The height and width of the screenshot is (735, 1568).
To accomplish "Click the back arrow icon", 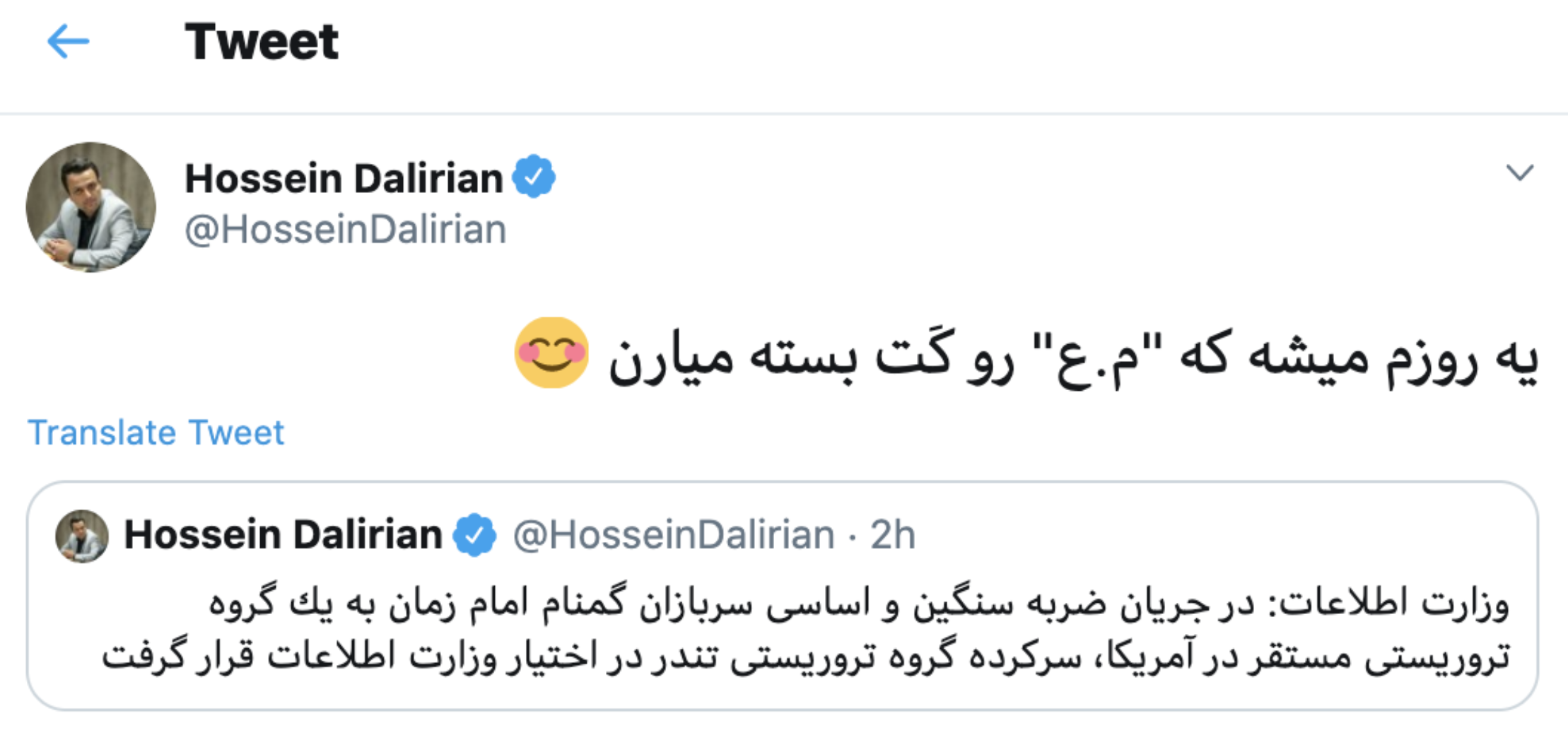I will [x=68, y=41].
